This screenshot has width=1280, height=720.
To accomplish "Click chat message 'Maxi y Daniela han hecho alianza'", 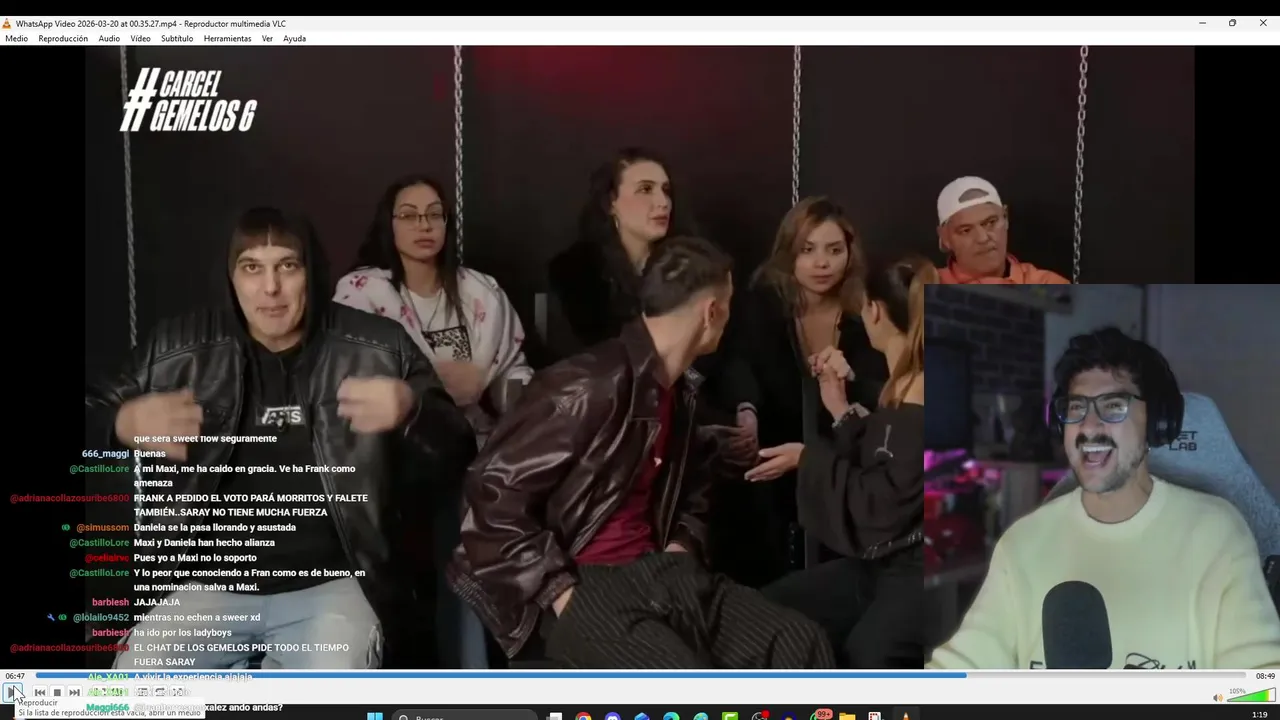I will coord(204,543).
